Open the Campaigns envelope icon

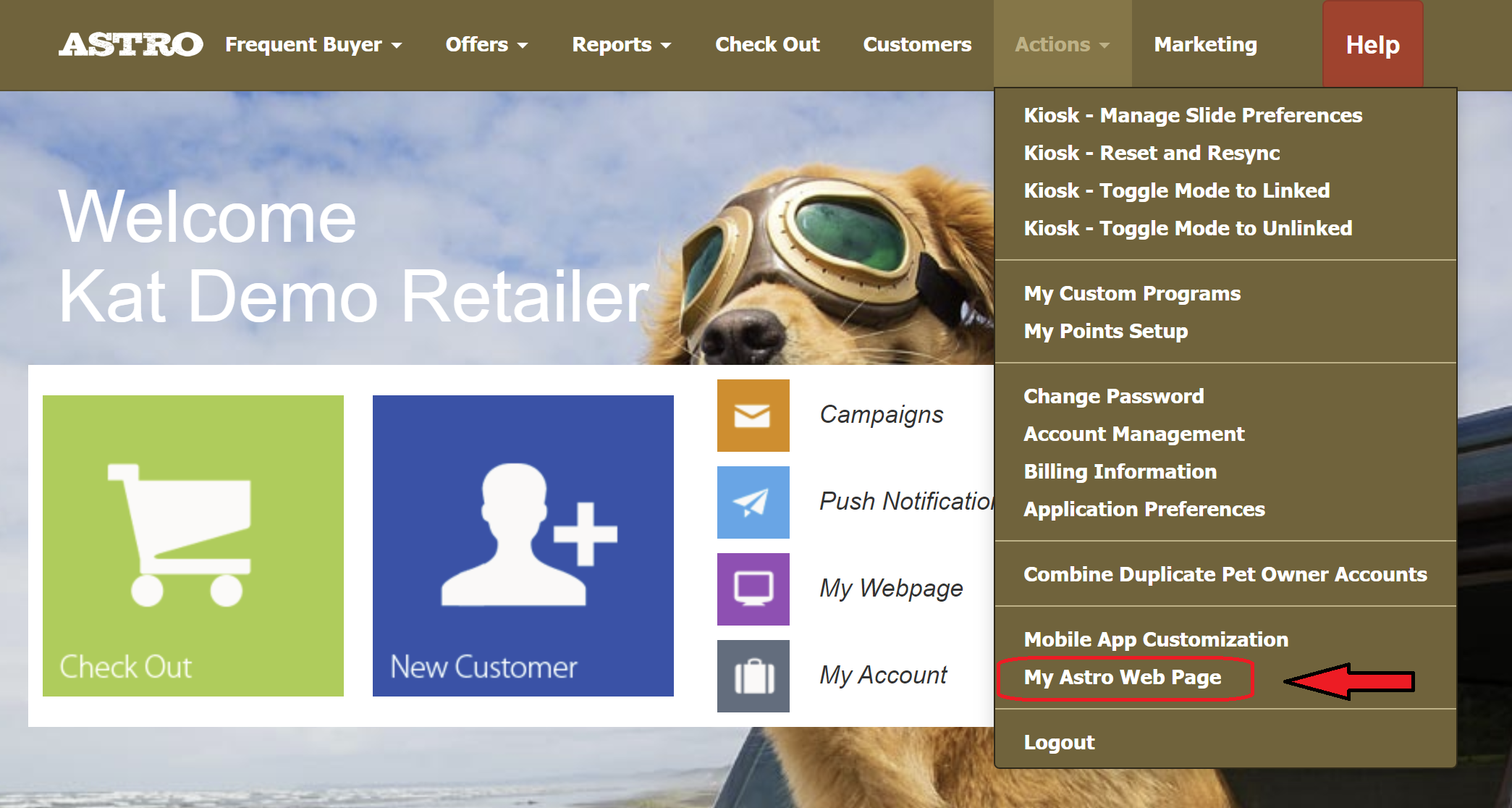[x=753, y=416]
